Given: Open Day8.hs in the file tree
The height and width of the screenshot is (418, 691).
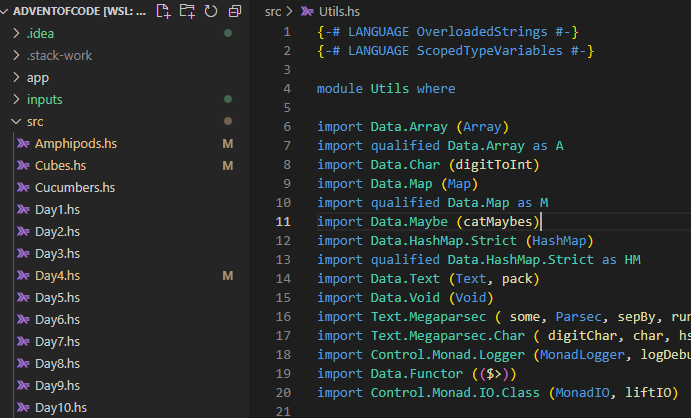Looking at the screenshot, I should [x=57, y=364].
